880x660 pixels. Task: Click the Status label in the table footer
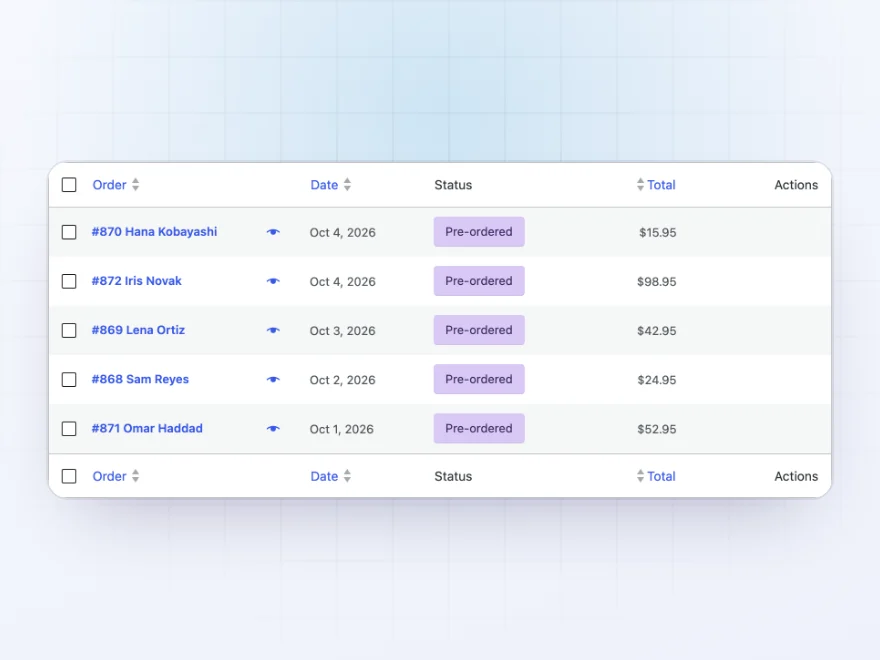coord(453,476)
